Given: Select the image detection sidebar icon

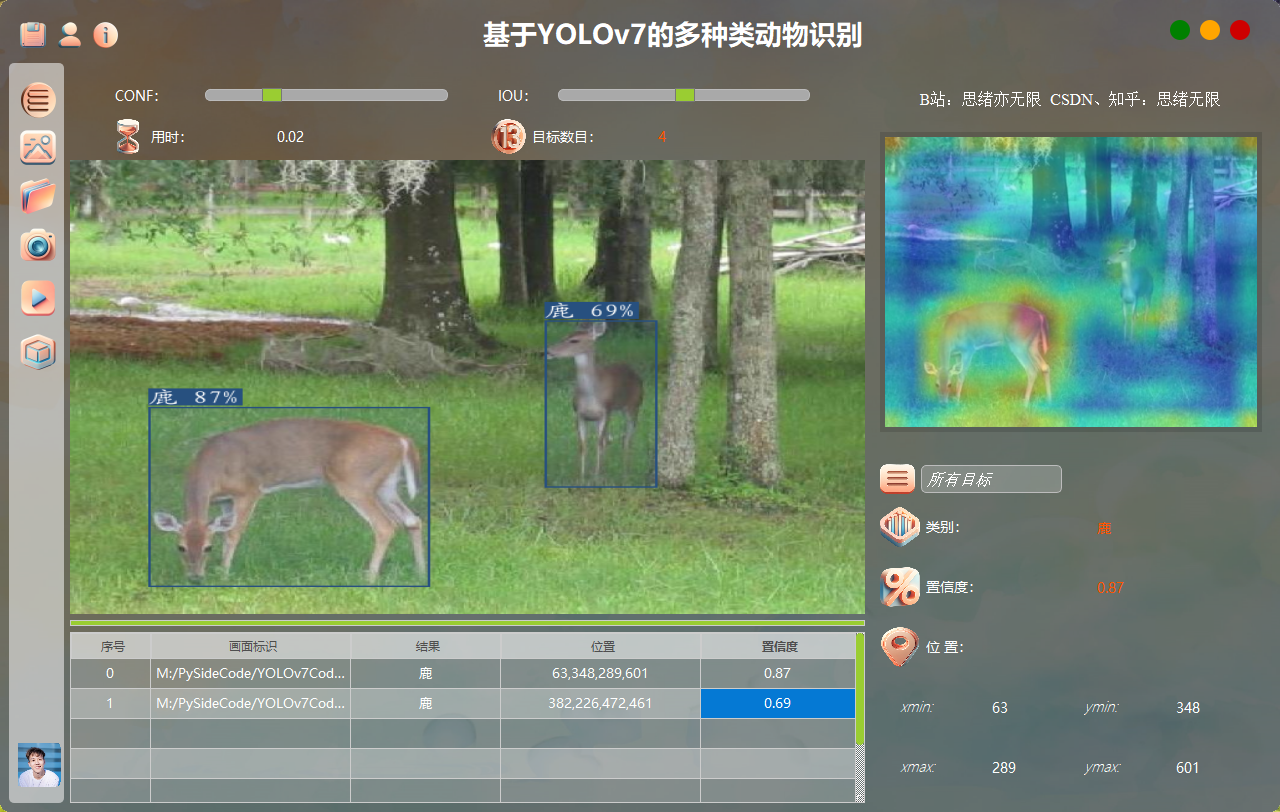Looking at the screenshot, I should (x=38, y=147).
